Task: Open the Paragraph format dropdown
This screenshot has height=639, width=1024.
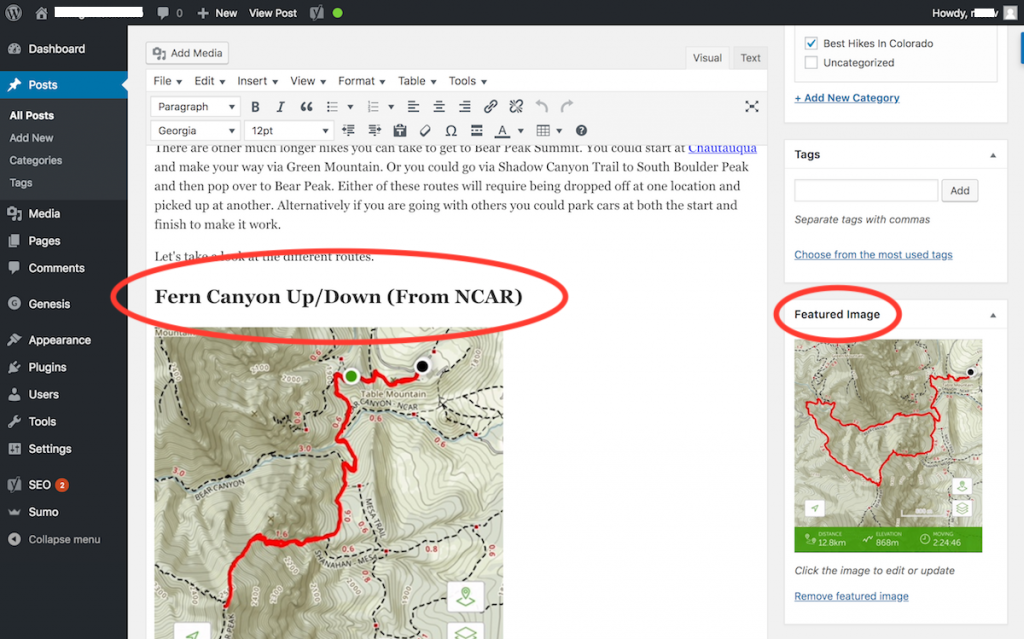Action: [195, 106]
